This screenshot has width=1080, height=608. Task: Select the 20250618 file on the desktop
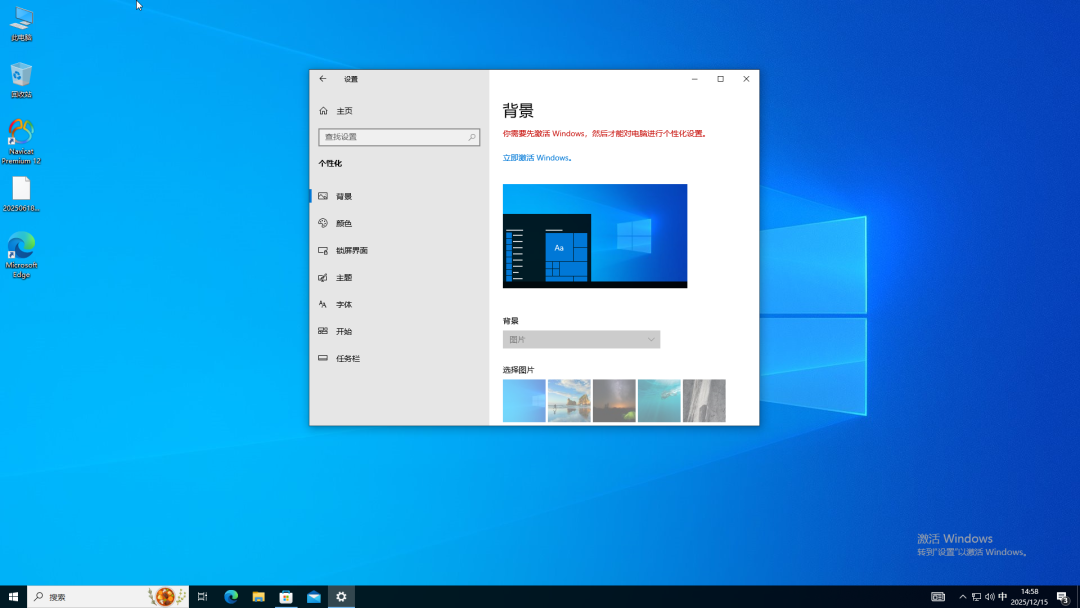(x=21, y=194)
